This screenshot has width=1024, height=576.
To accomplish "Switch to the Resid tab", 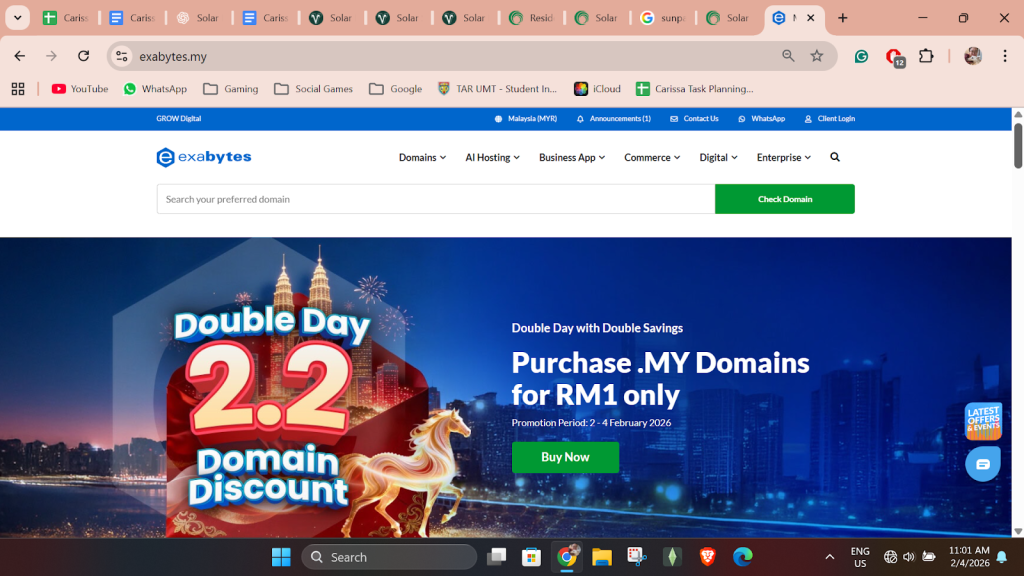I will (531, 18).
